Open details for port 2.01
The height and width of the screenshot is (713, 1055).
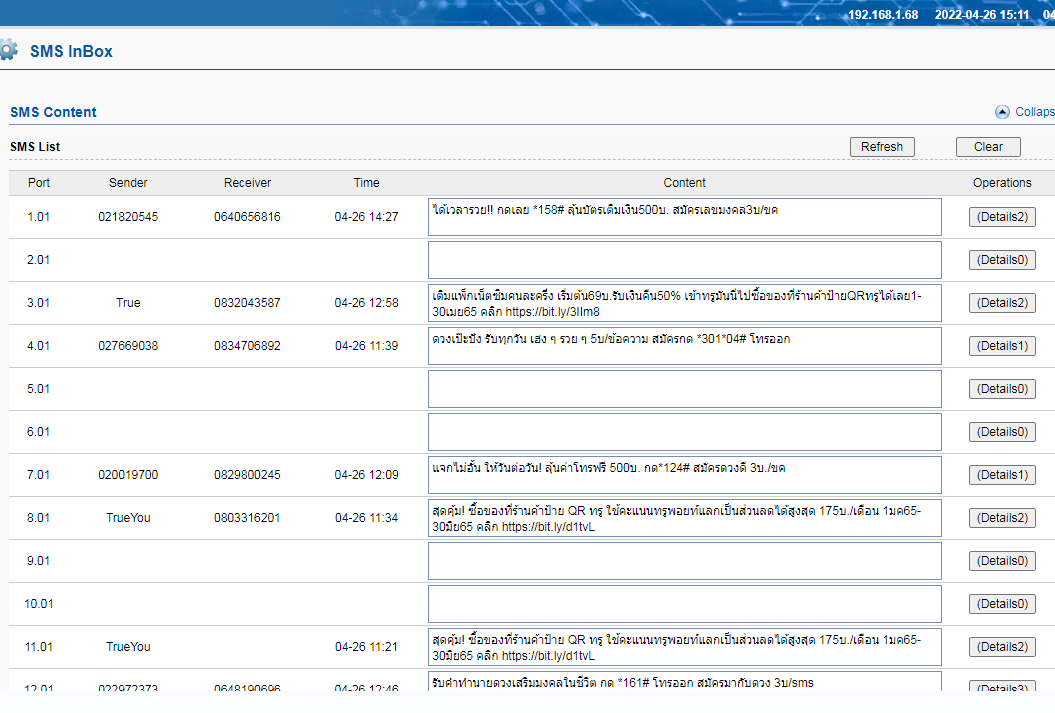[1001, 260]
